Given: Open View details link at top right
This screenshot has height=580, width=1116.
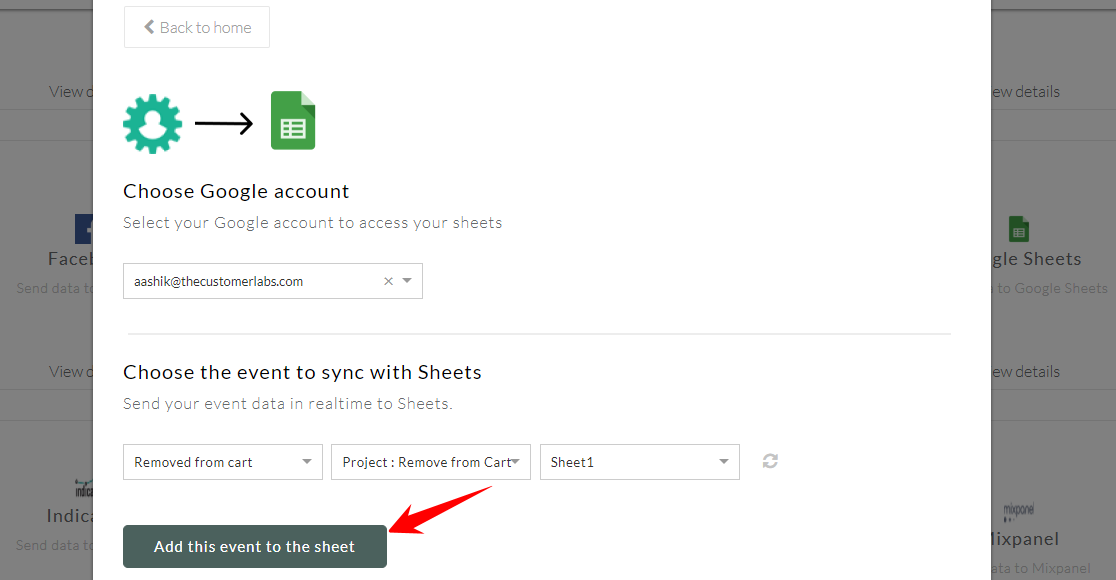Looking at the screenshot, I should click(x=1026, y=92).
